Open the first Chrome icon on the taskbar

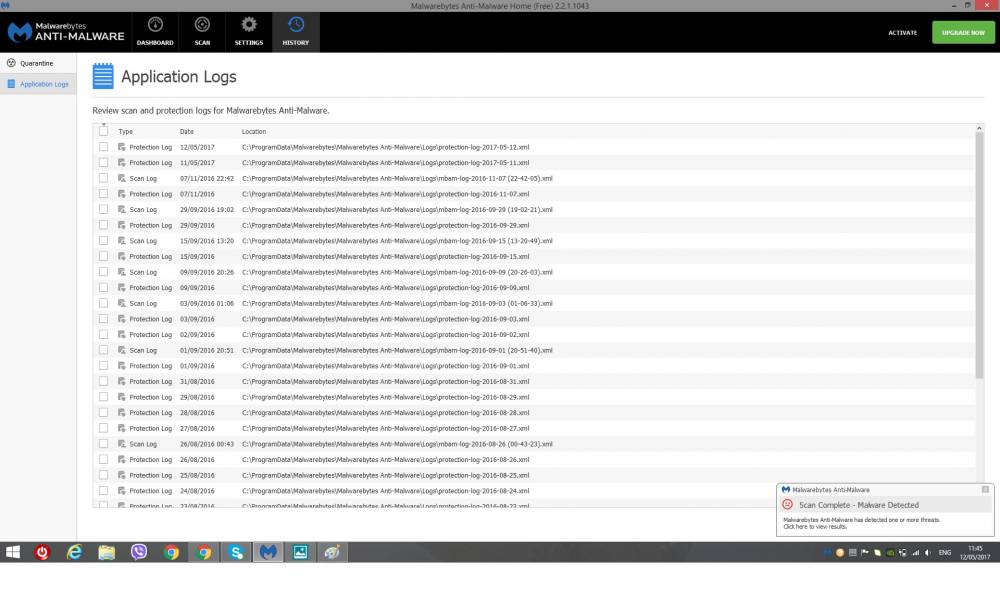tap(171, 552)
